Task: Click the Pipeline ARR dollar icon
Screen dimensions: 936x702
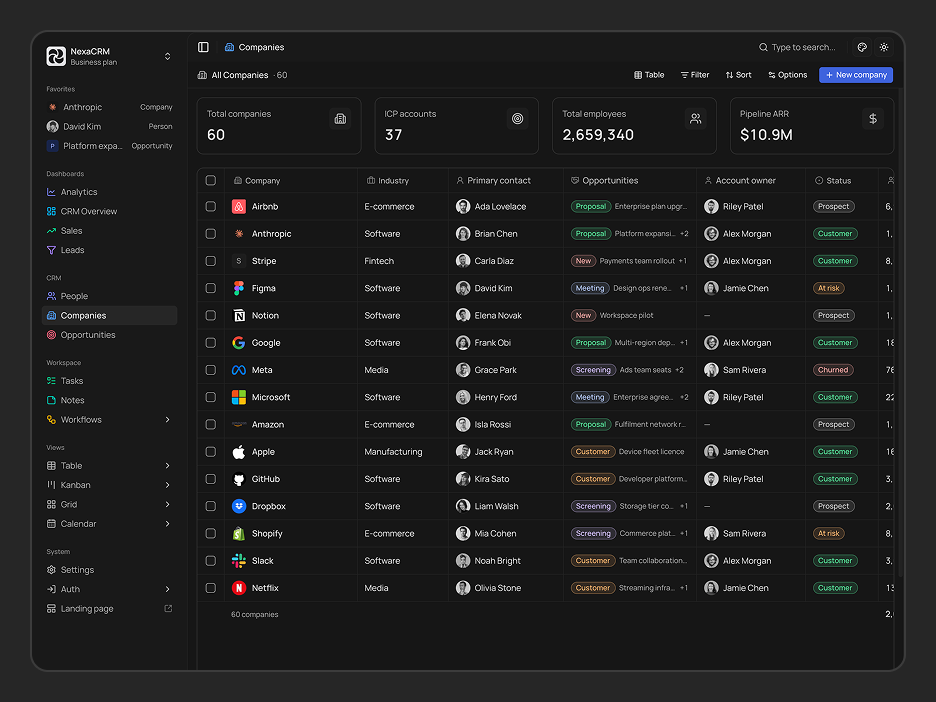Action: coord(873,119)
